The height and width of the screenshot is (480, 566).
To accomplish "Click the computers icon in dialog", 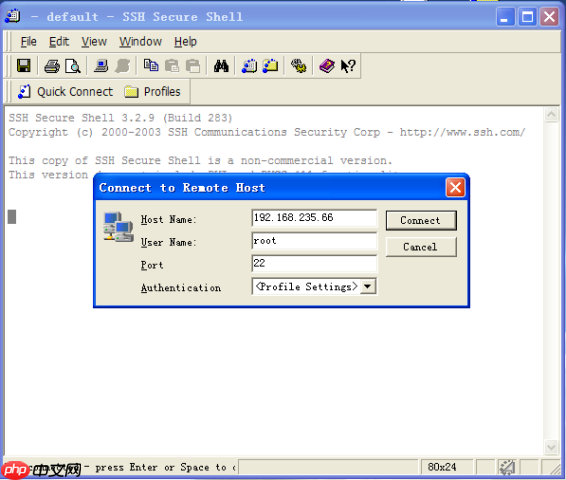I will click(118, 227).
